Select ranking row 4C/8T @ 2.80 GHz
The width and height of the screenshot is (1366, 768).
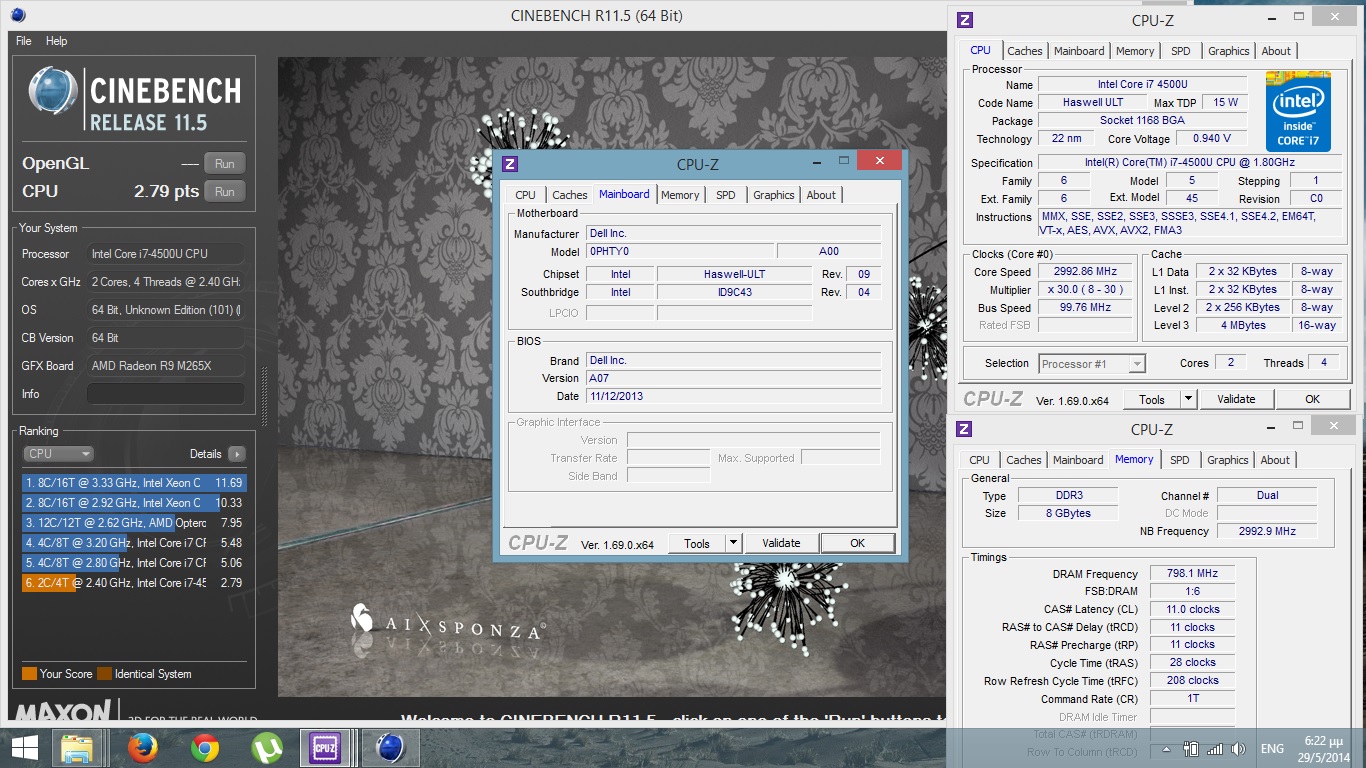[133, 562]
